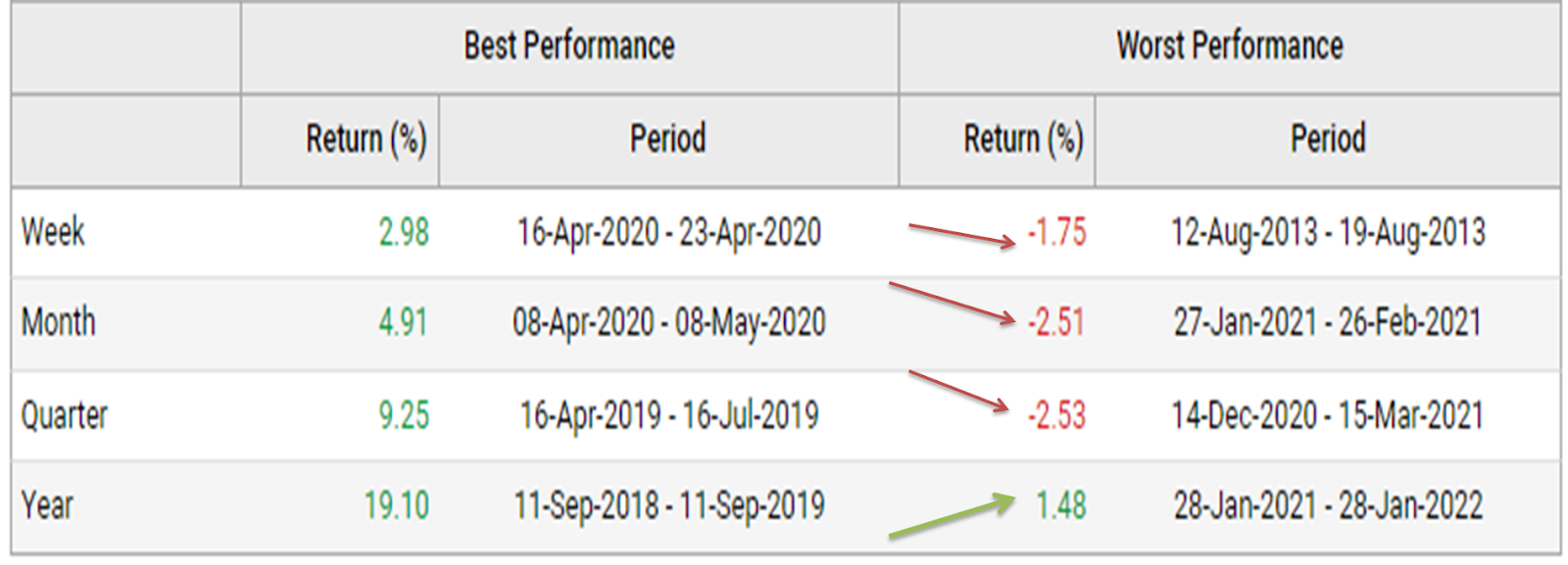Click the red arrow pointing to -2.53
Screen dimensions: 1568x565
959,391
